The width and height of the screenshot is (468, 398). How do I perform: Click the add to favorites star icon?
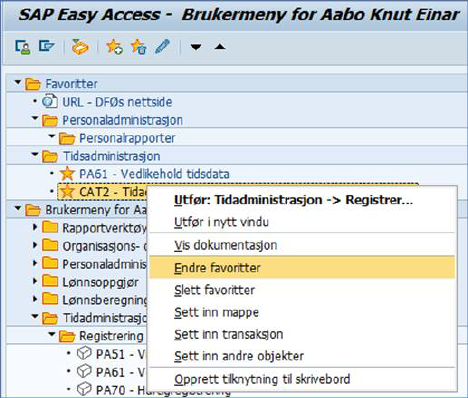(x=114, y=47)
